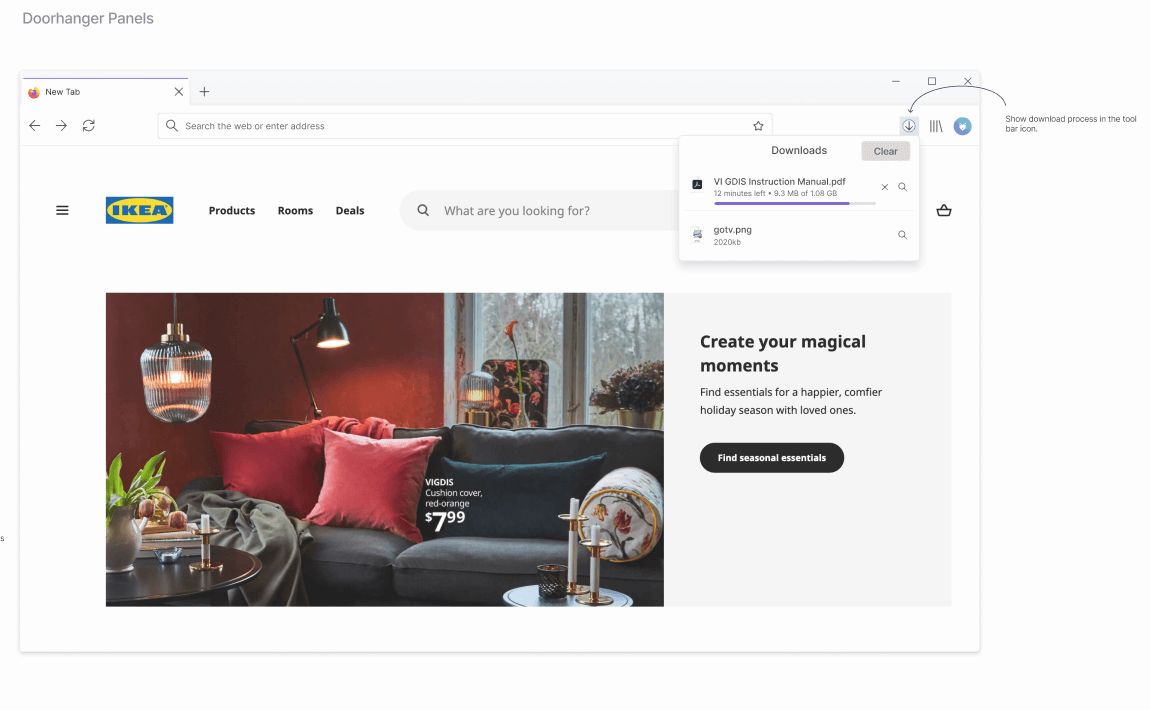Image resolution: width=1150 pixels, height=710 pixels.
Task: Go back to previous page
Action: click(34, 126)
